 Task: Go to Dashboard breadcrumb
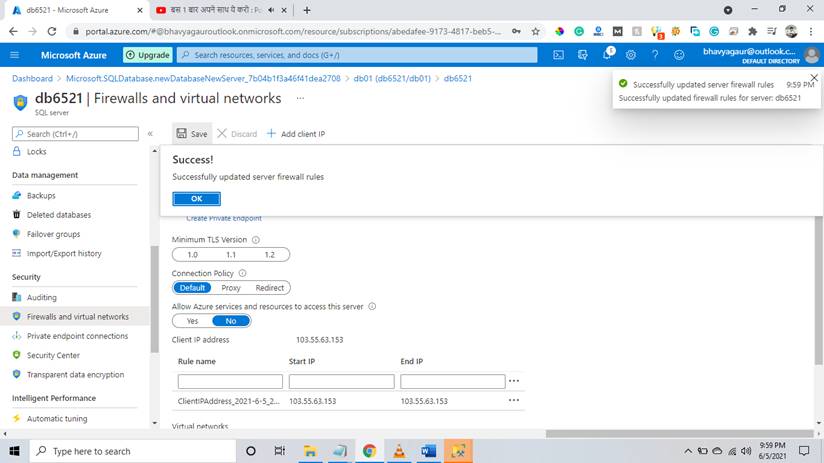click(x=32, y=78)
